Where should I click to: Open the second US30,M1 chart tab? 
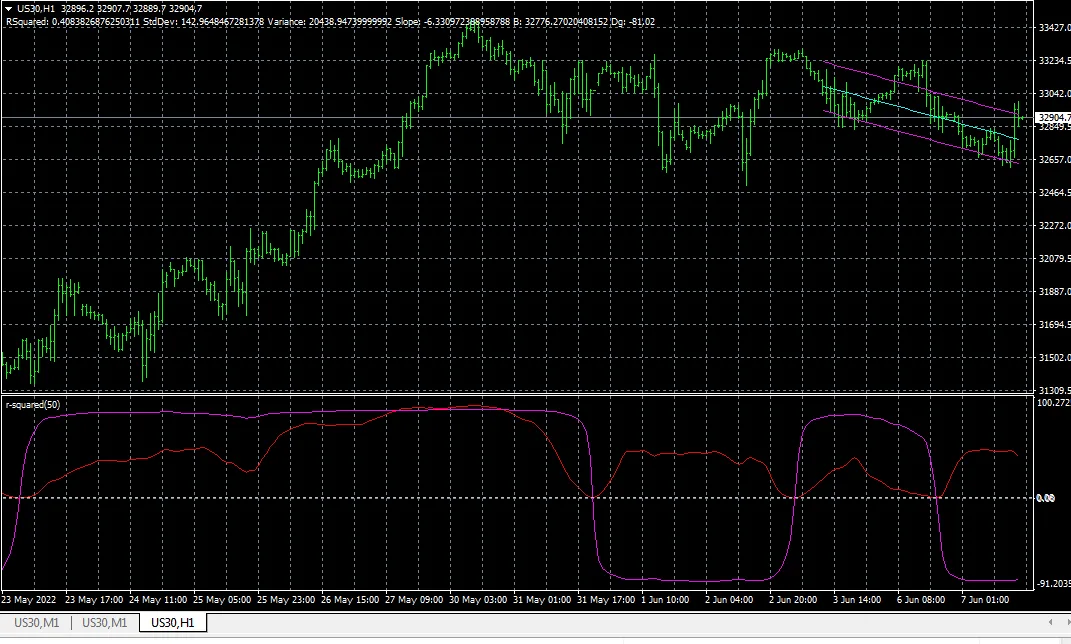(104, 623)
